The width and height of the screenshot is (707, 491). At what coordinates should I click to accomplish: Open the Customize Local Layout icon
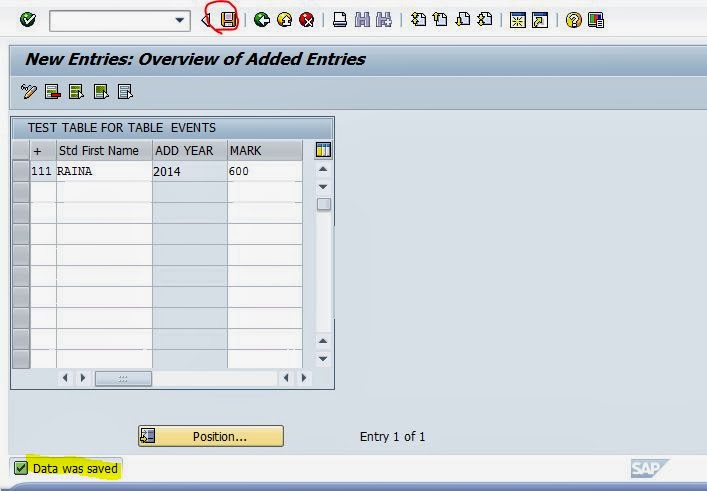[596, 20]
